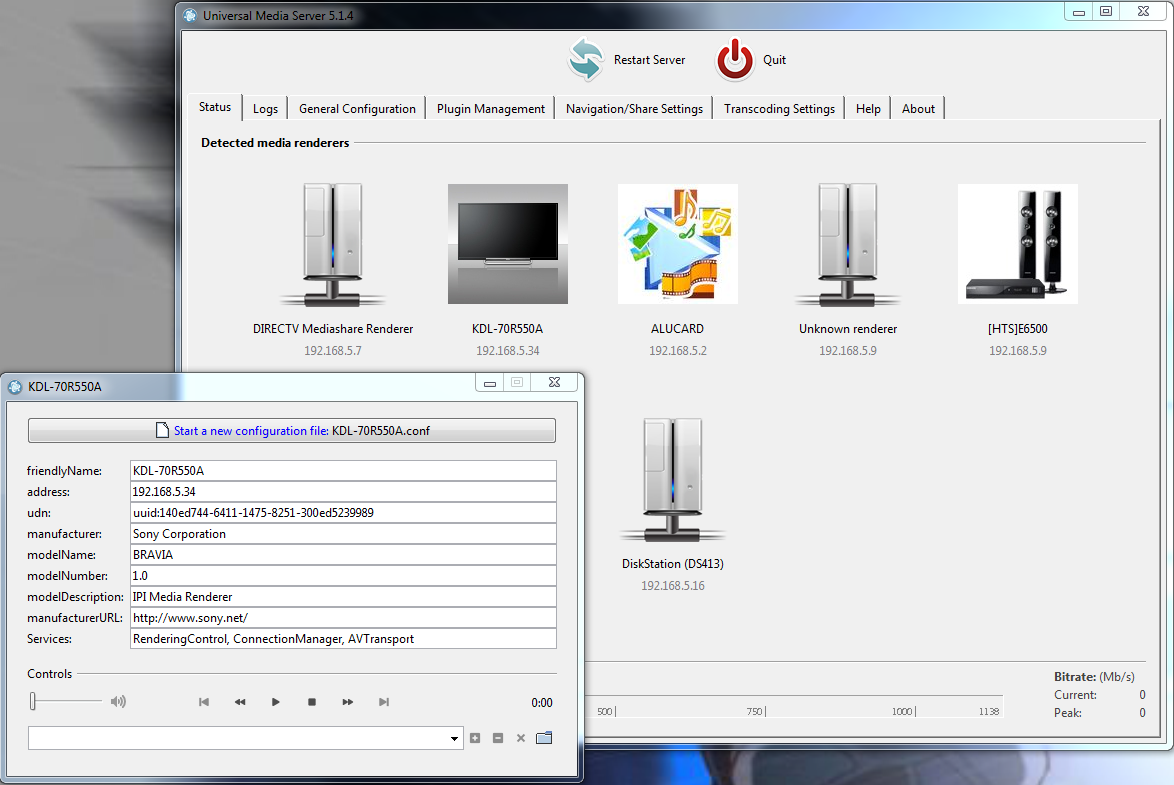Image resolution: width=1174 pixels, height=785 pixels.
Task: Select the ALUCARD media renderer icon
Action: pyautogui.click(x=678, y=244)
